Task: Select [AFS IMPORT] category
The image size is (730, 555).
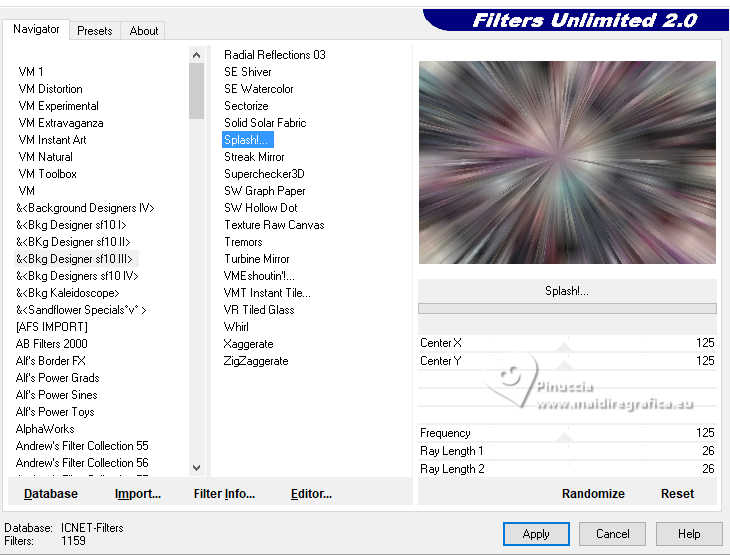Action: click(x=51, y=327)
